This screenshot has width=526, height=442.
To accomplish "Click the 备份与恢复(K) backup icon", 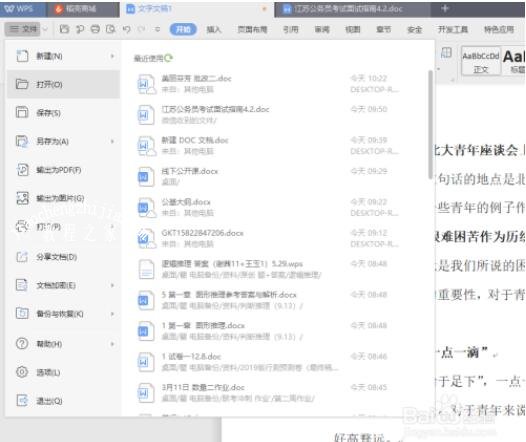I will 22,314.
